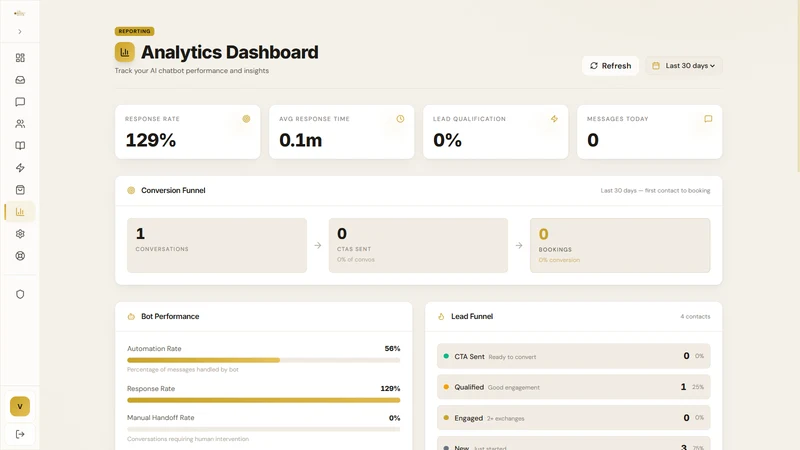Click the app logo at top of sidebar
Viewport: 800px width, 450px height.
(x=19, y=13)
